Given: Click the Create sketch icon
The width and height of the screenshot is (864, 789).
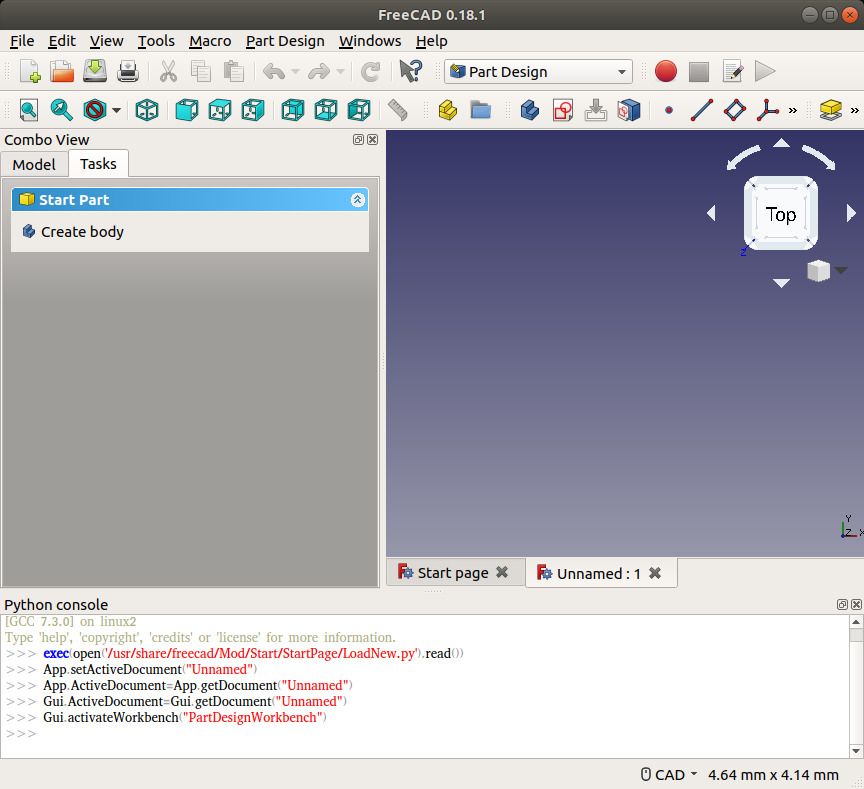Looking at the screenshot, I should [563, 110].
